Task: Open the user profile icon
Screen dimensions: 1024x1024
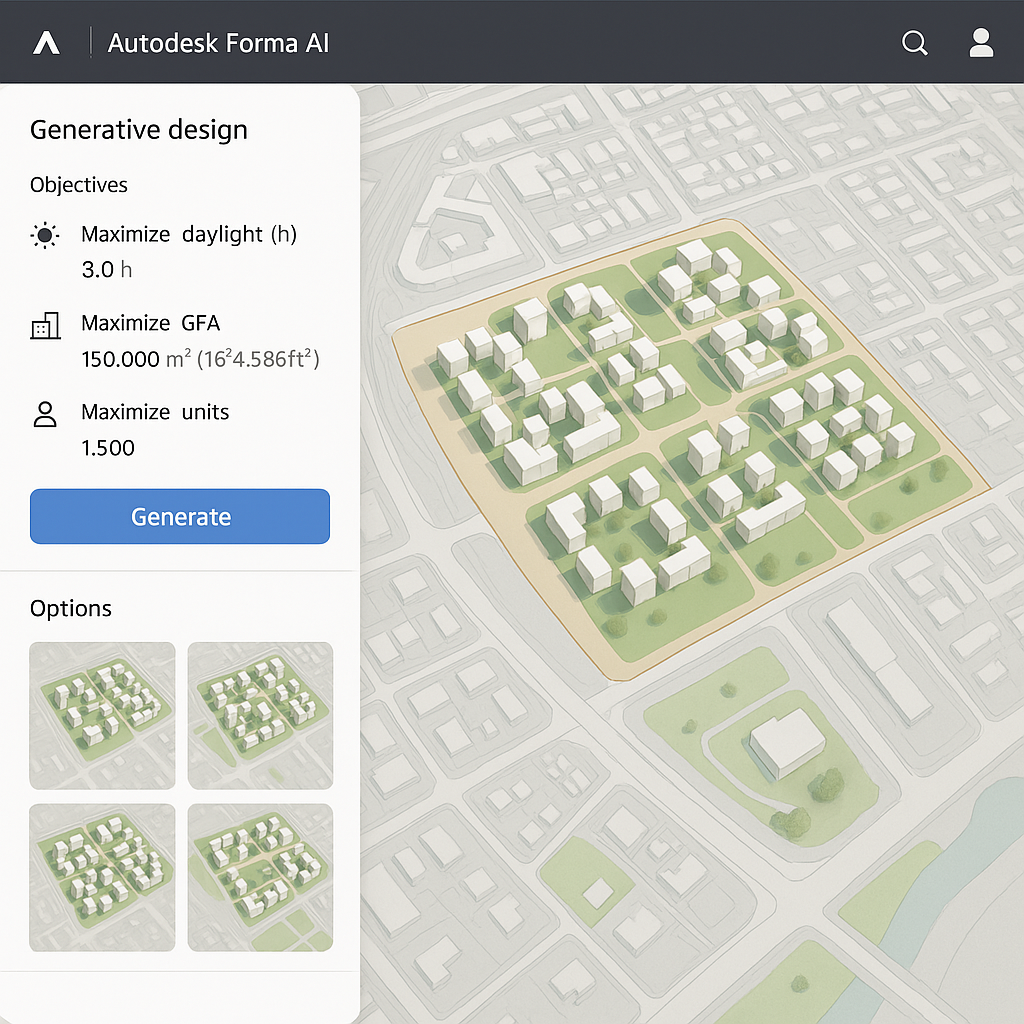Action: 981,42
